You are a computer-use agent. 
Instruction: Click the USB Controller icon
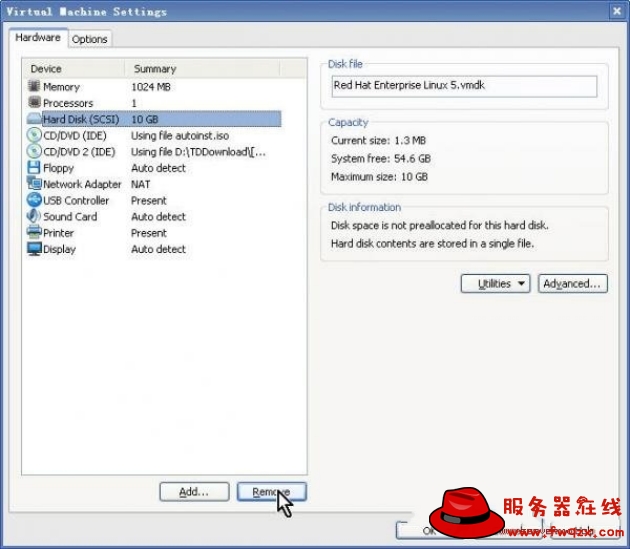click(34, 200)
